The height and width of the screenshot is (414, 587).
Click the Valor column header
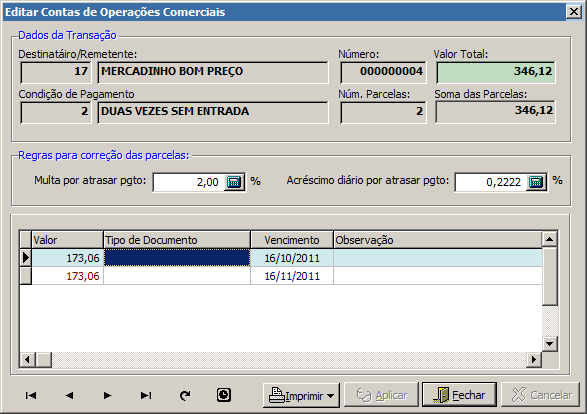67,240
